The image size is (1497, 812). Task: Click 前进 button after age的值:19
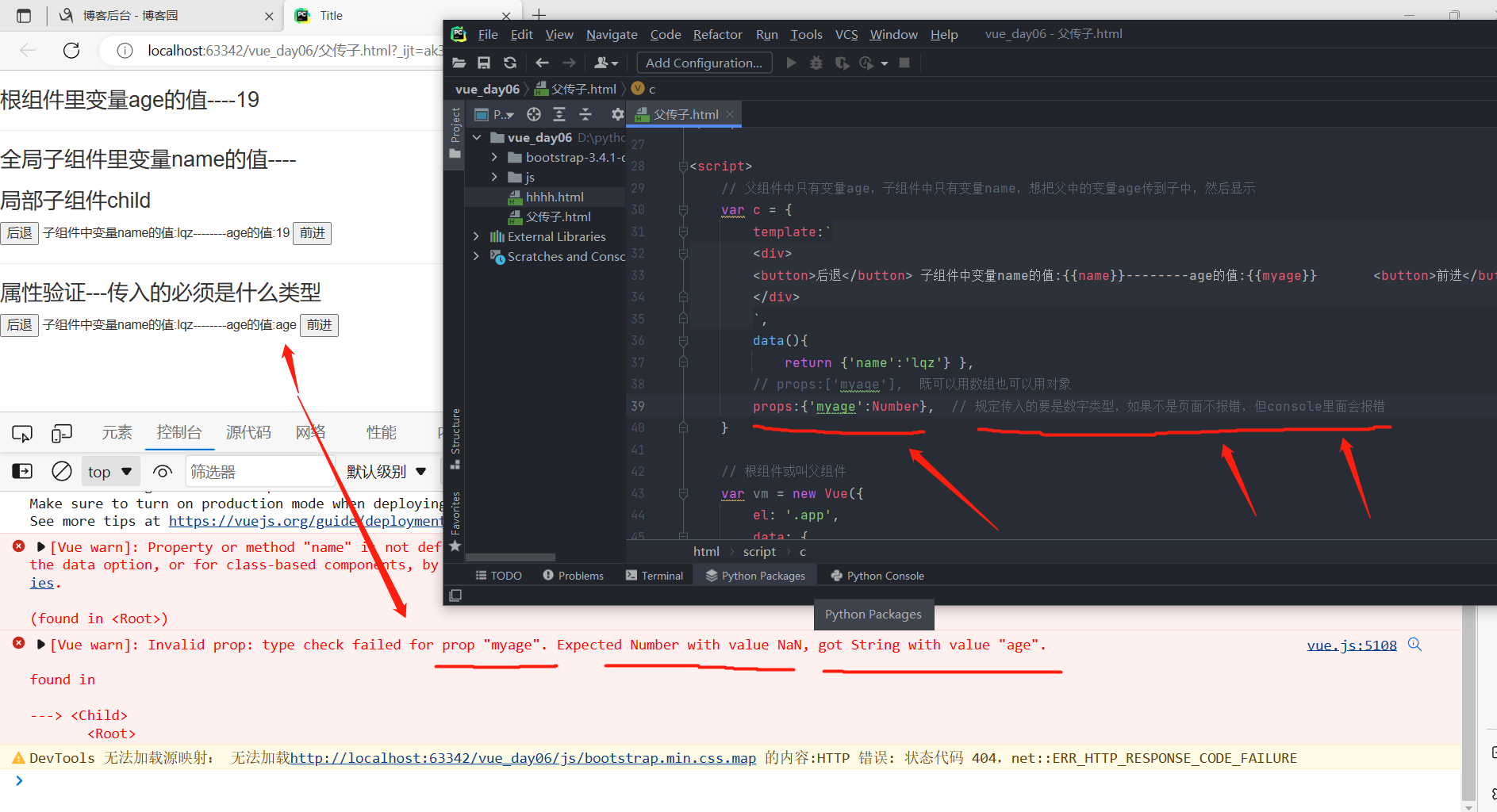pos(313,233)
